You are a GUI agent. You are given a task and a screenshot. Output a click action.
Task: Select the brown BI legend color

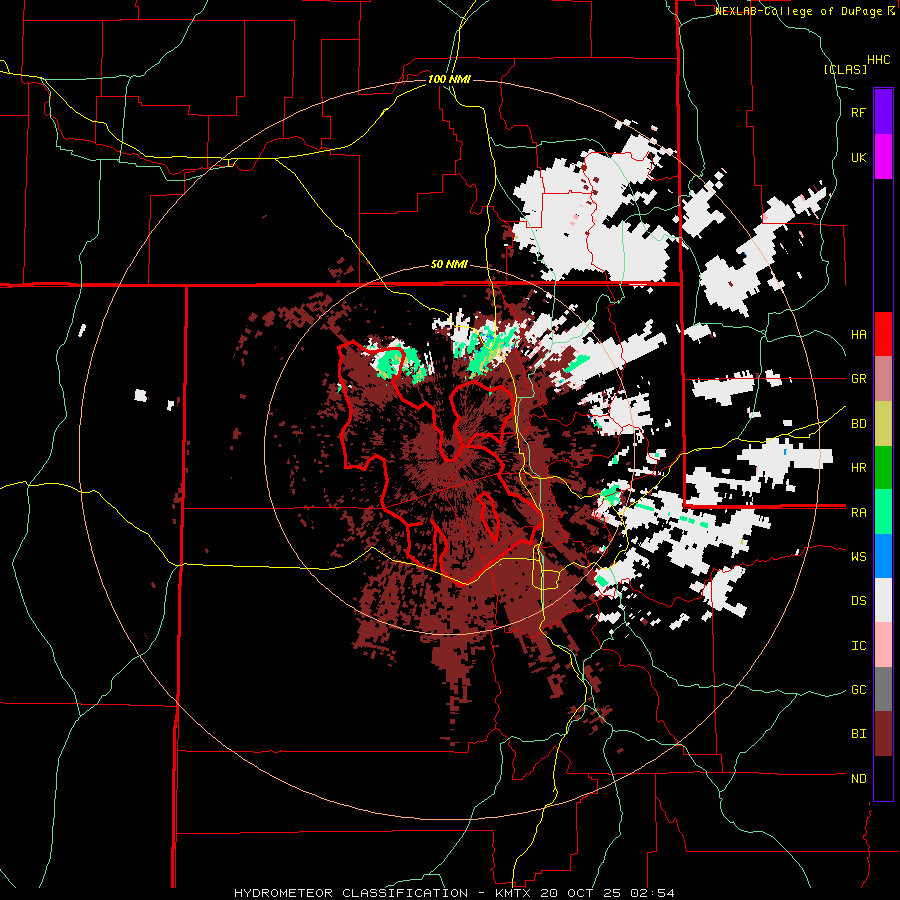pos(883,734)
